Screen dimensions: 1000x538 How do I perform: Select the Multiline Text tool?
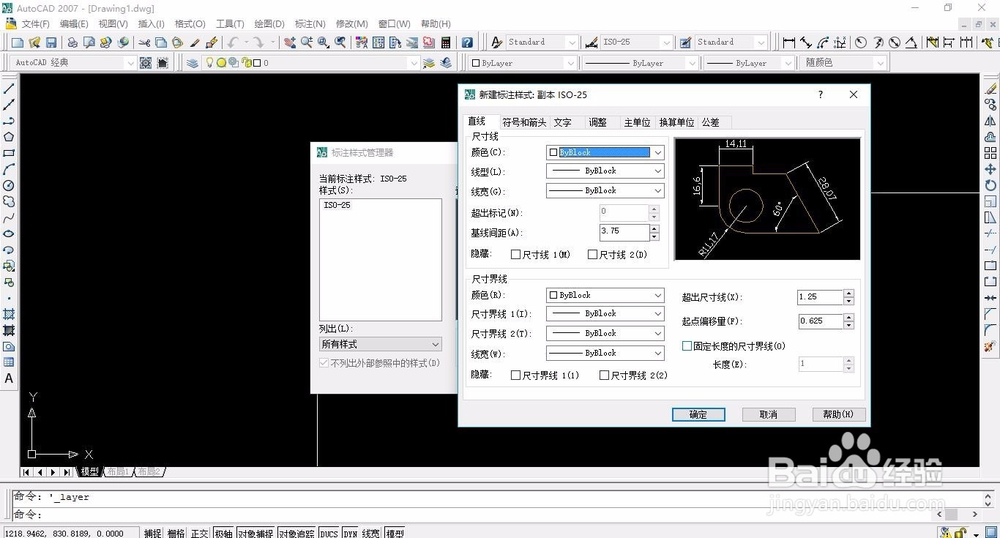coord(9,378)
